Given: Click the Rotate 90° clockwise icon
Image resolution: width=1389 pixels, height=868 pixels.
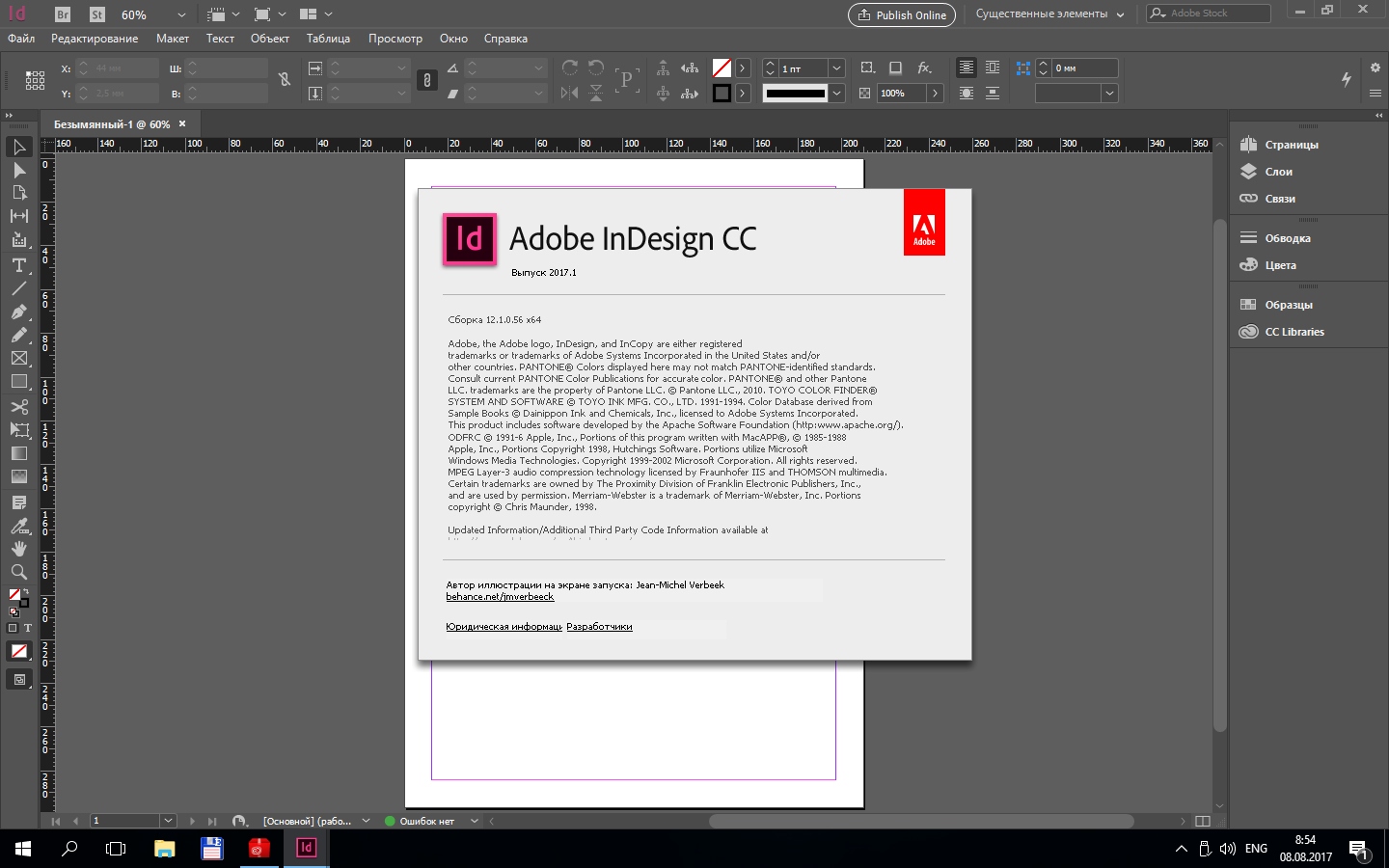Looking at the screenshot, I should coord(570,68).
